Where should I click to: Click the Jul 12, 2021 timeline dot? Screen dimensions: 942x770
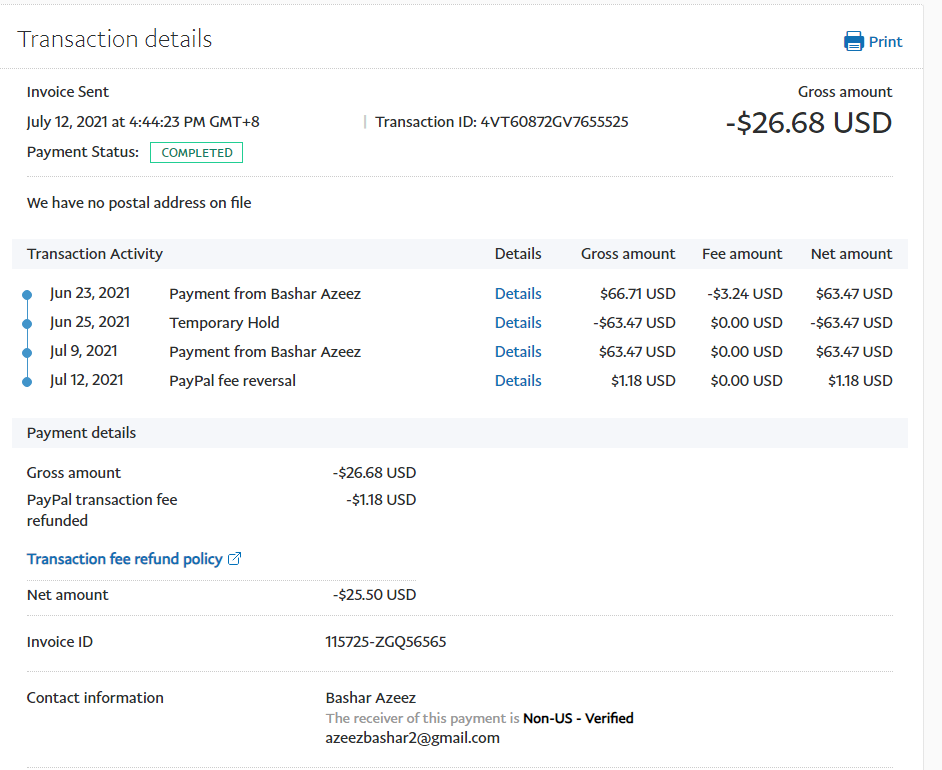point(28,381)
